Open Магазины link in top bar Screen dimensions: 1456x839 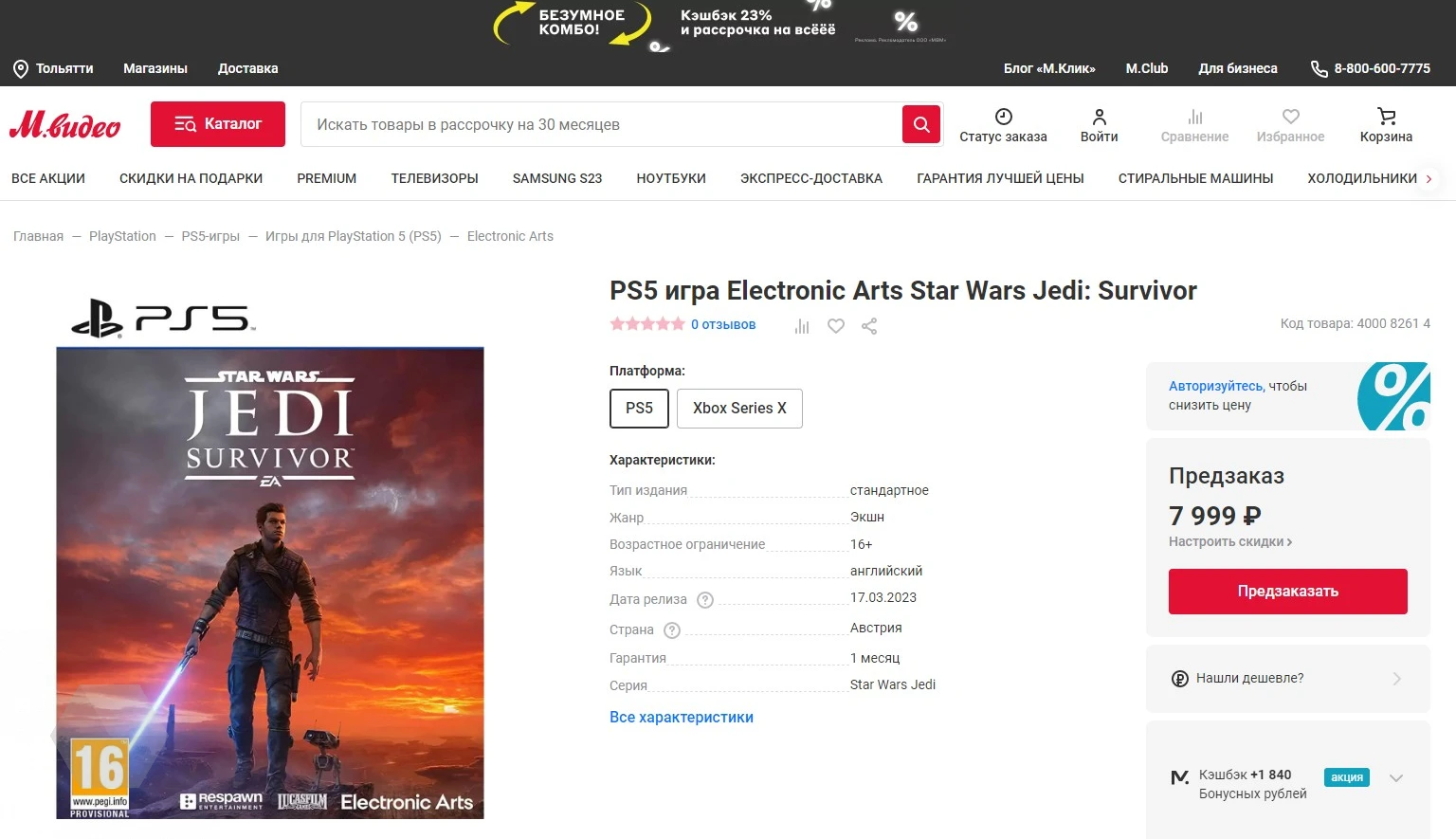(x=155, y=68)
